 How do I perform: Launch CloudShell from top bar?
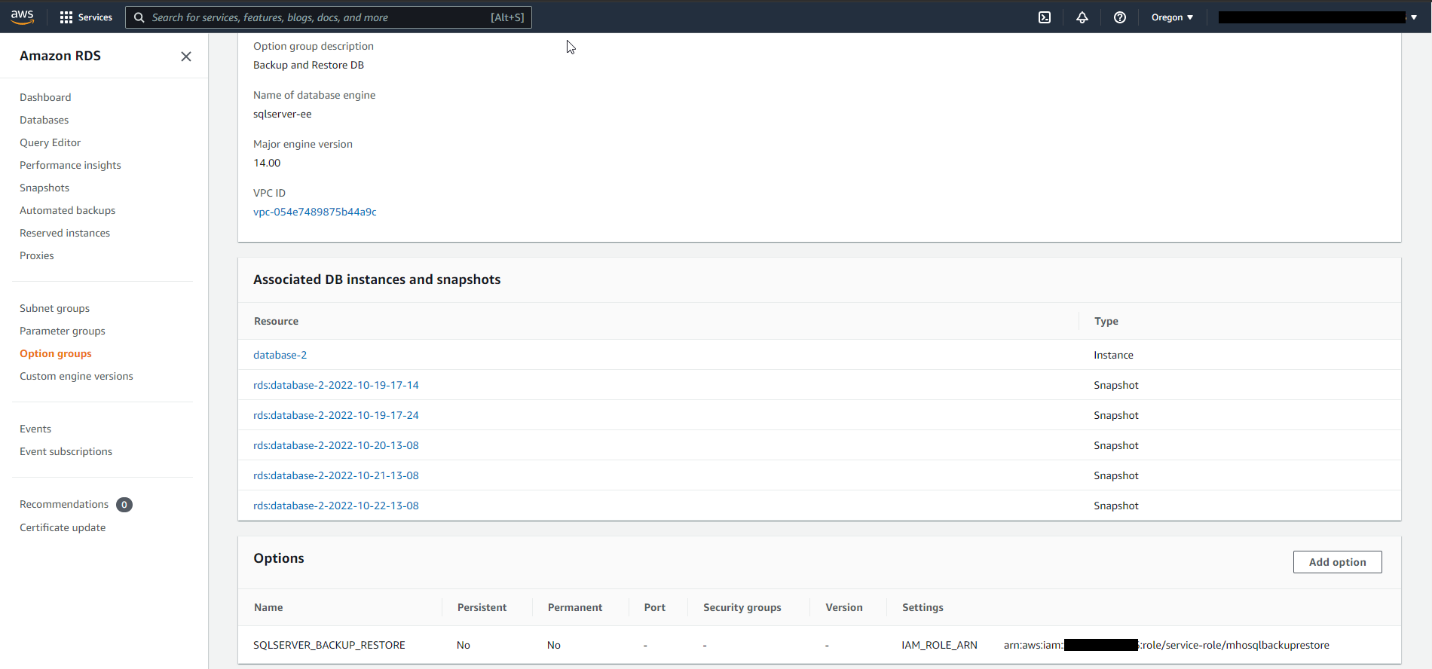pyautogui.click(x=1044, y=17)
